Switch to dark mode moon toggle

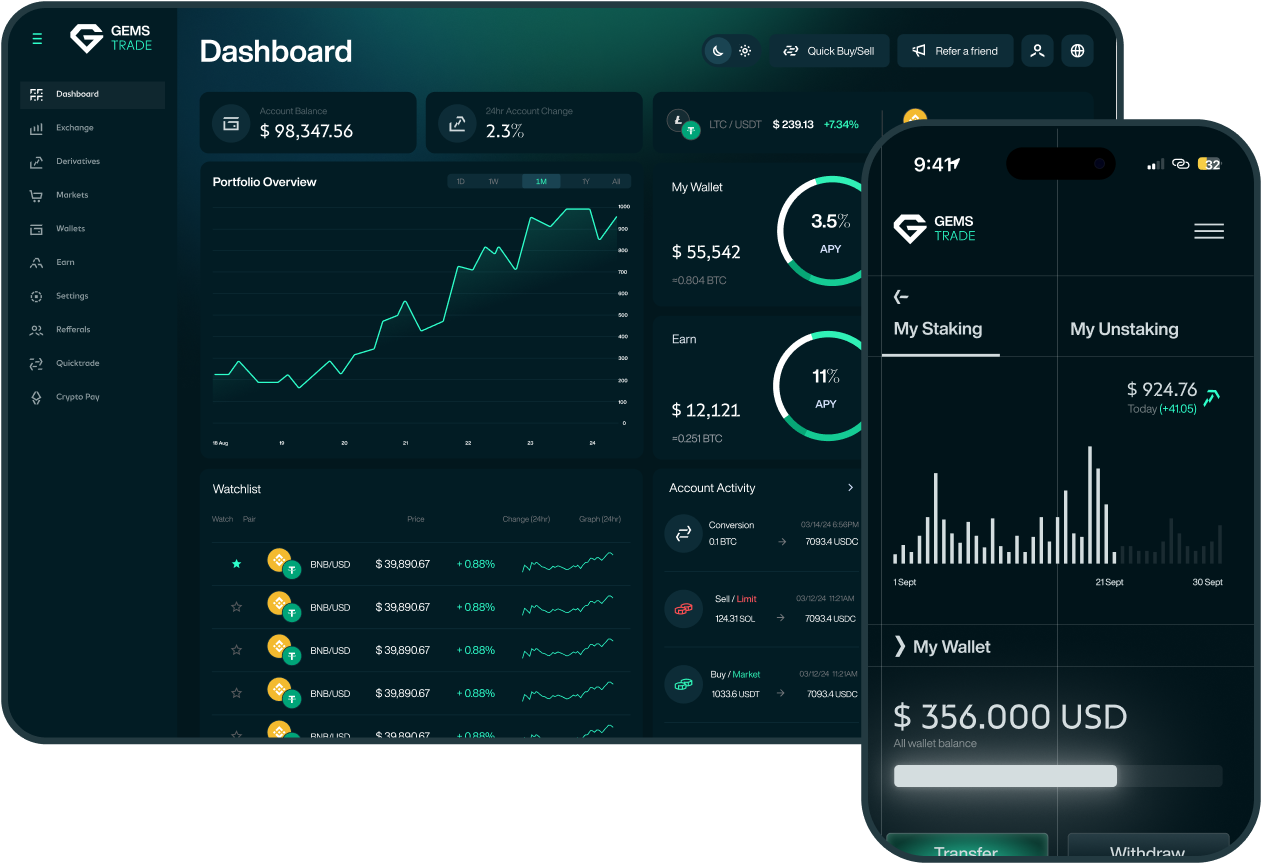point(718,51)
